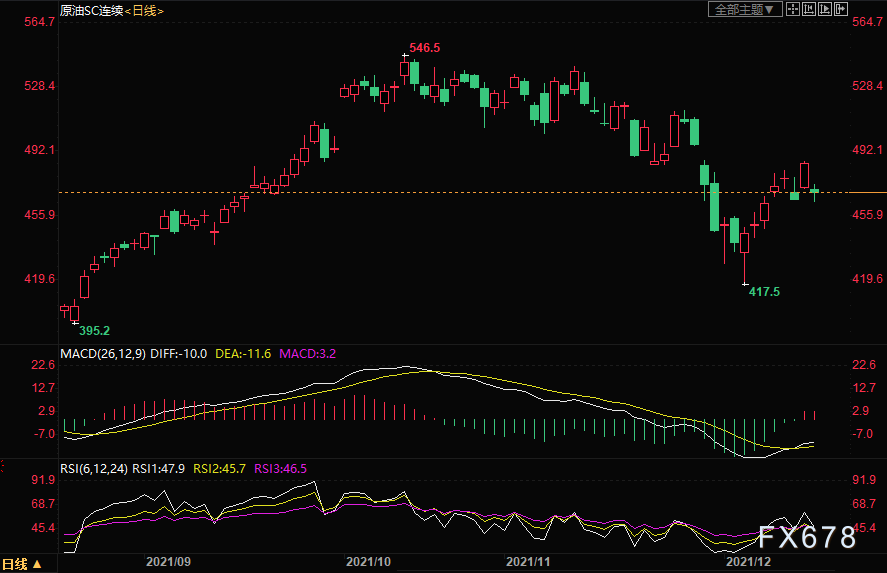Click the left axis 419.6 label
The image size is (887, 573).
pyautogui.click(x=40, y=279)
